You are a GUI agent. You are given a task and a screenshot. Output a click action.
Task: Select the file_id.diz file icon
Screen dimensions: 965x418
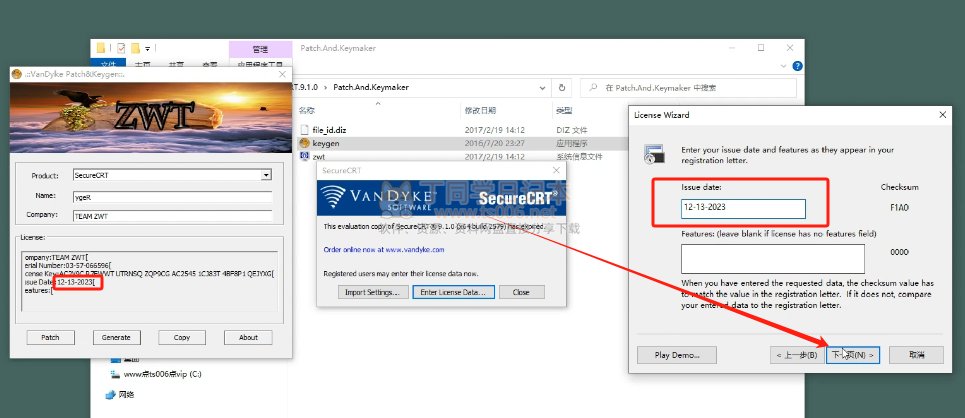pos(304,130)
